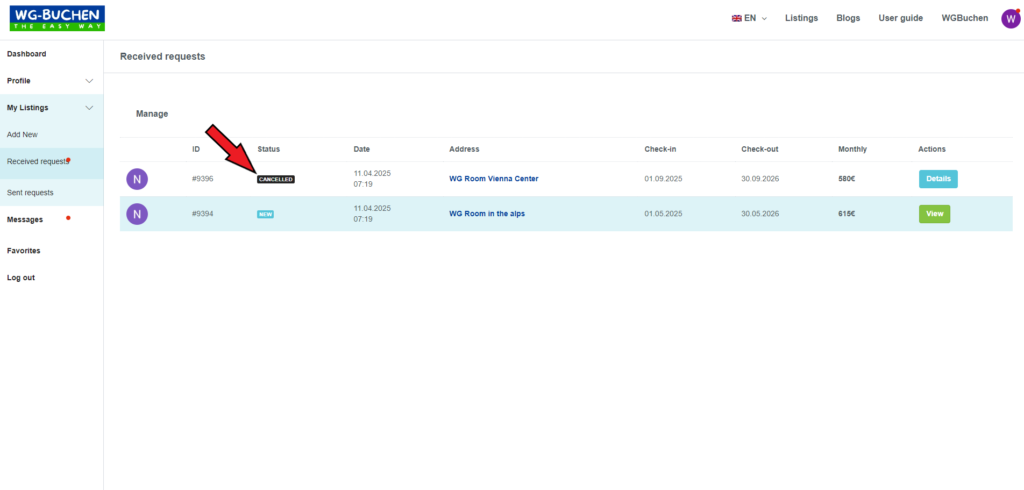
Task: Collapse the My Listings sidebar section
Action: [x=52, y=108]
